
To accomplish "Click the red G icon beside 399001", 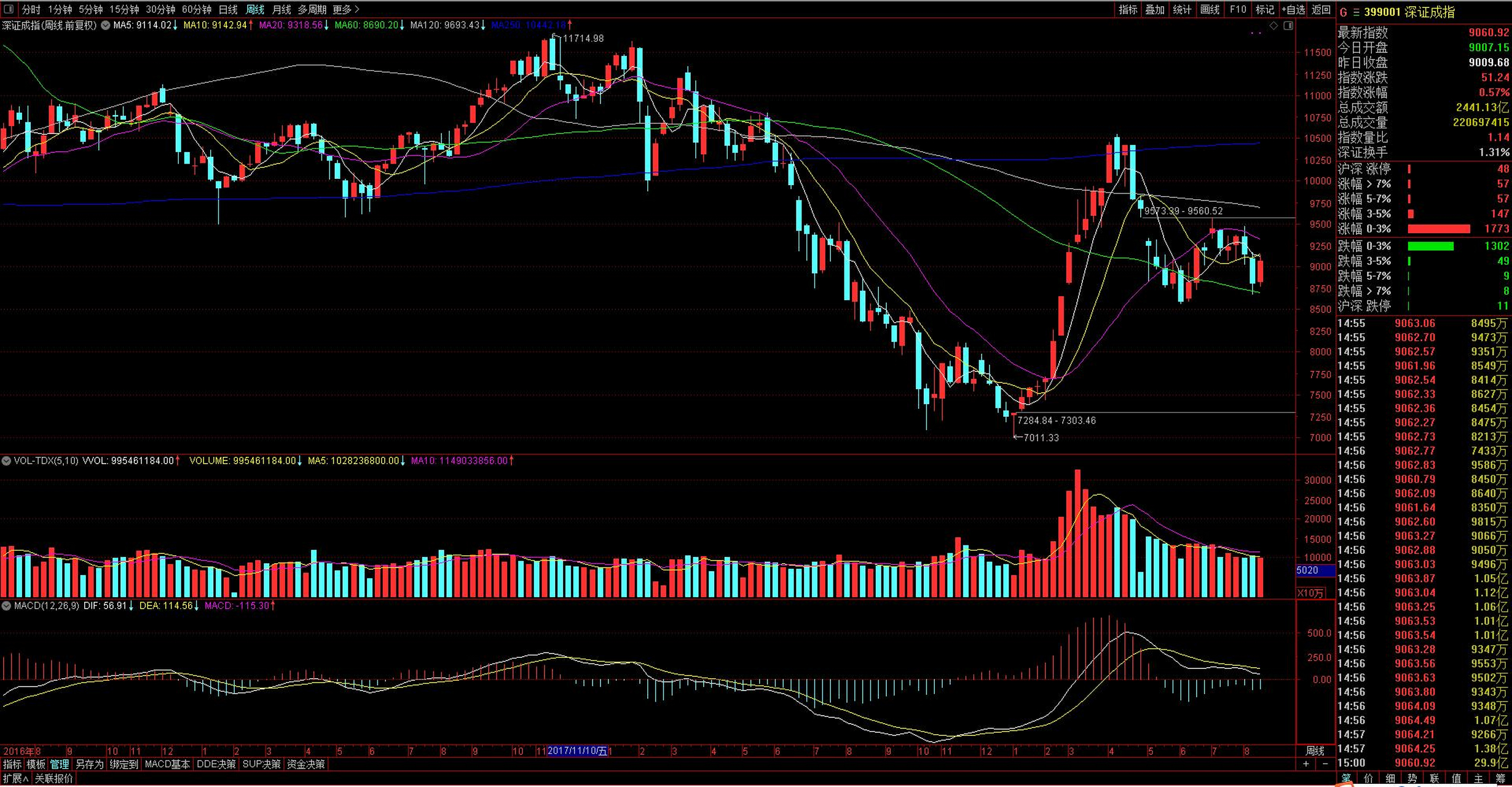I will coord(1343,12).
